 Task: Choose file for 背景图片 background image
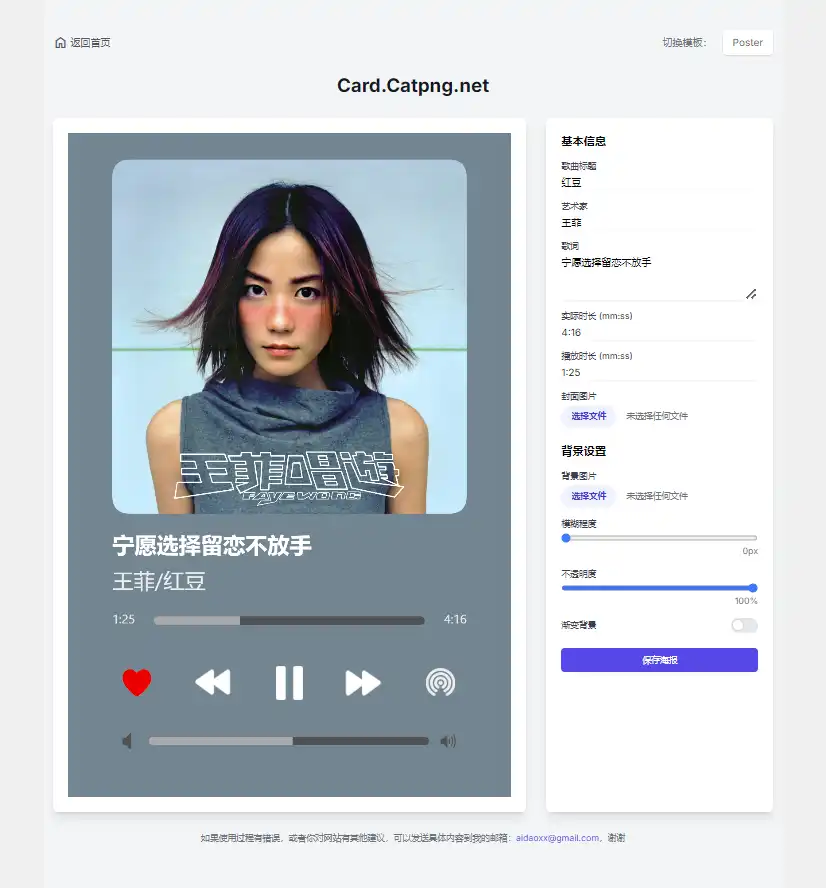pos(588,496)
